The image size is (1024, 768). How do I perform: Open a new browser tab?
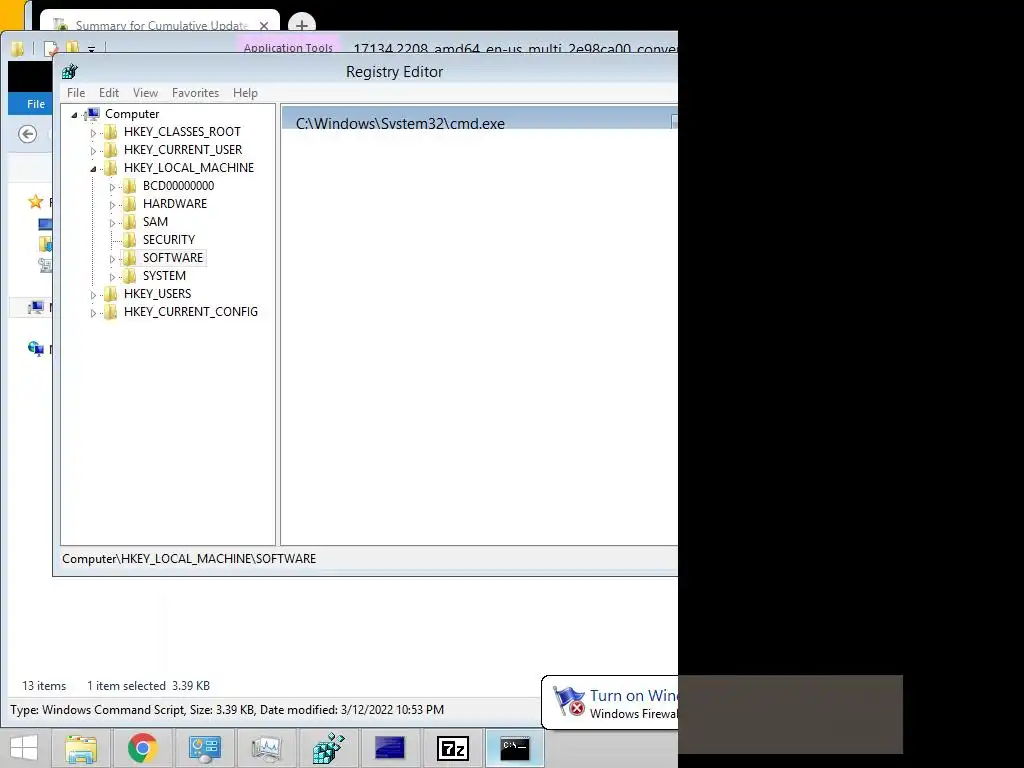tap(302, 25)
